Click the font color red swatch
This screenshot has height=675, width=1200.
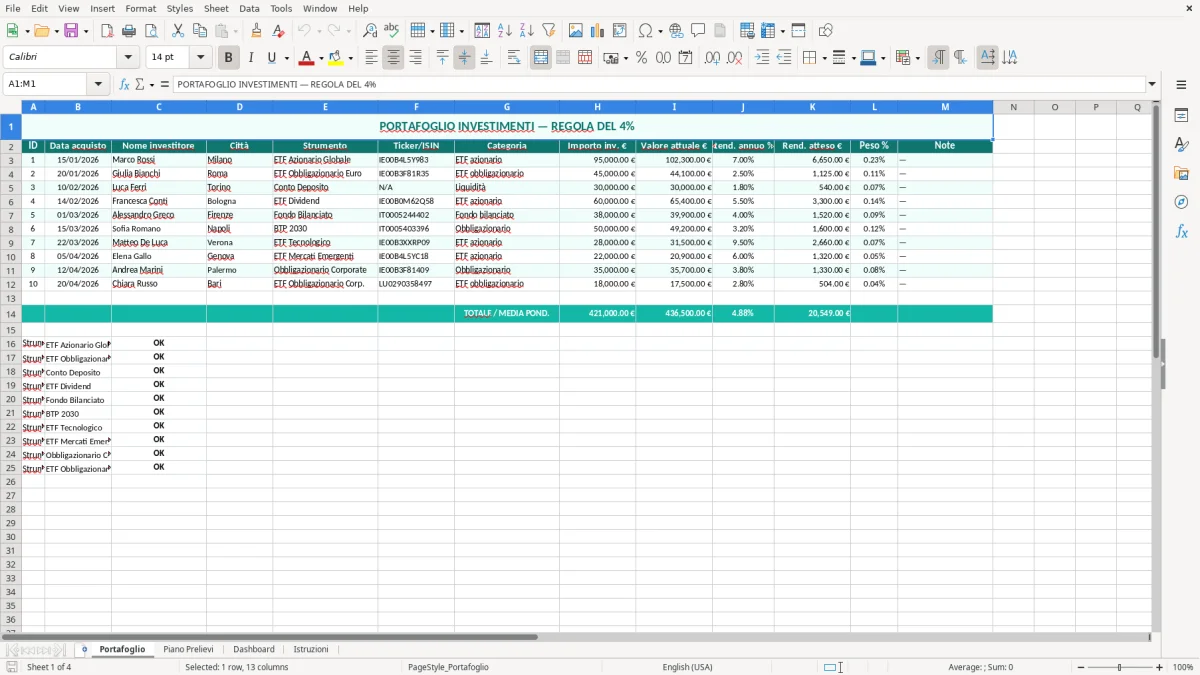click(x=307, y=58)
